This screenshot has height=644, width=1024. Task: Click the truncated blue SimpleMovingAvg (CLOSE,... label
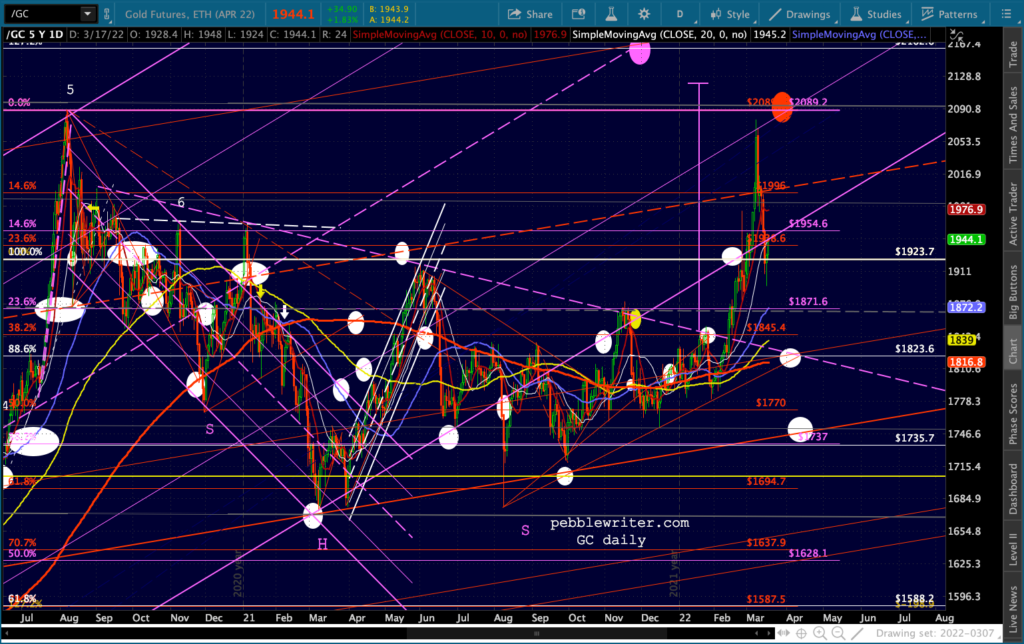tap(859, 34)
